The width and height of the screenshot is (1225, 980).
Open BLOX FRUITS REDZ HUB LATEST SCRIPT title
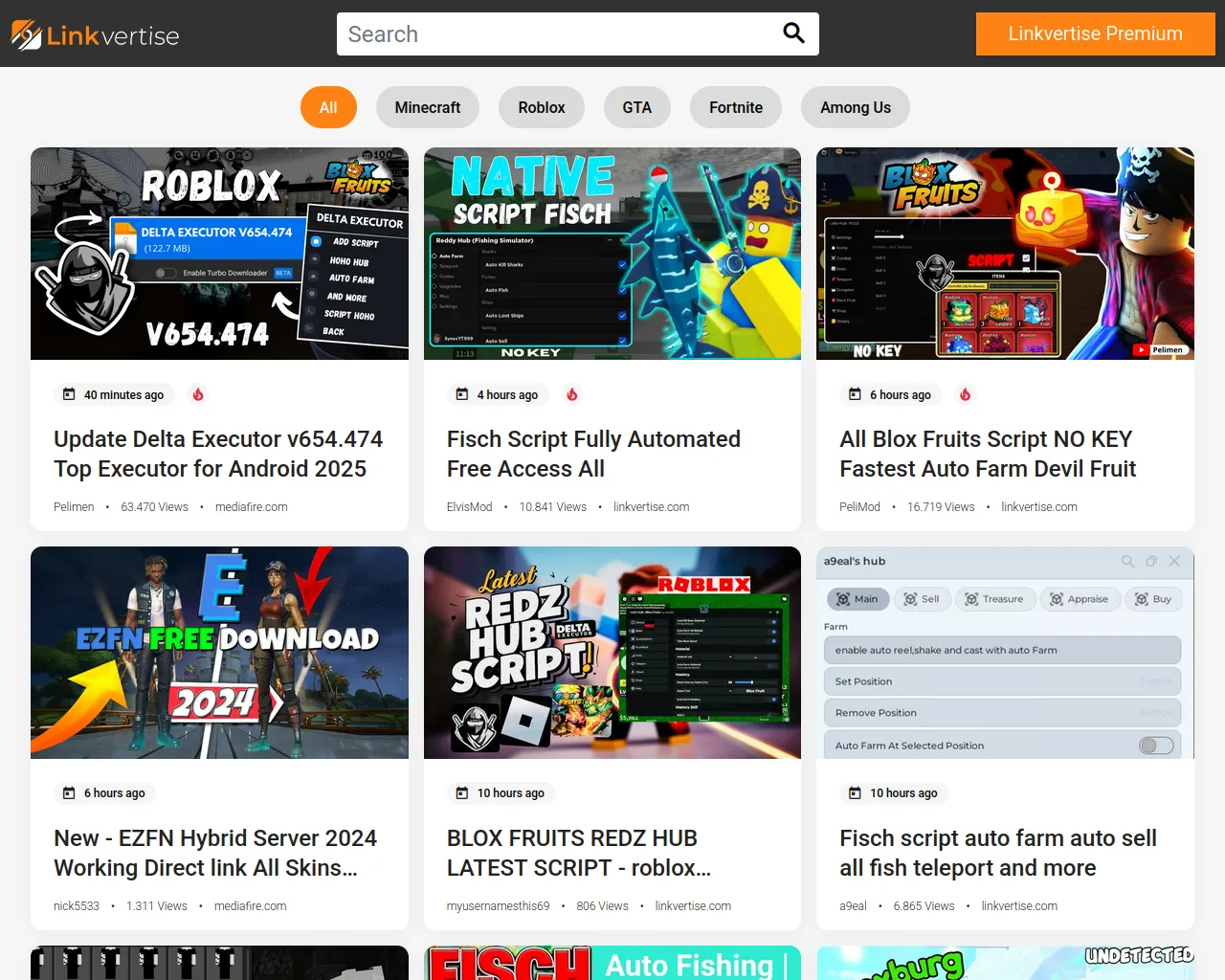coord(579,853)
